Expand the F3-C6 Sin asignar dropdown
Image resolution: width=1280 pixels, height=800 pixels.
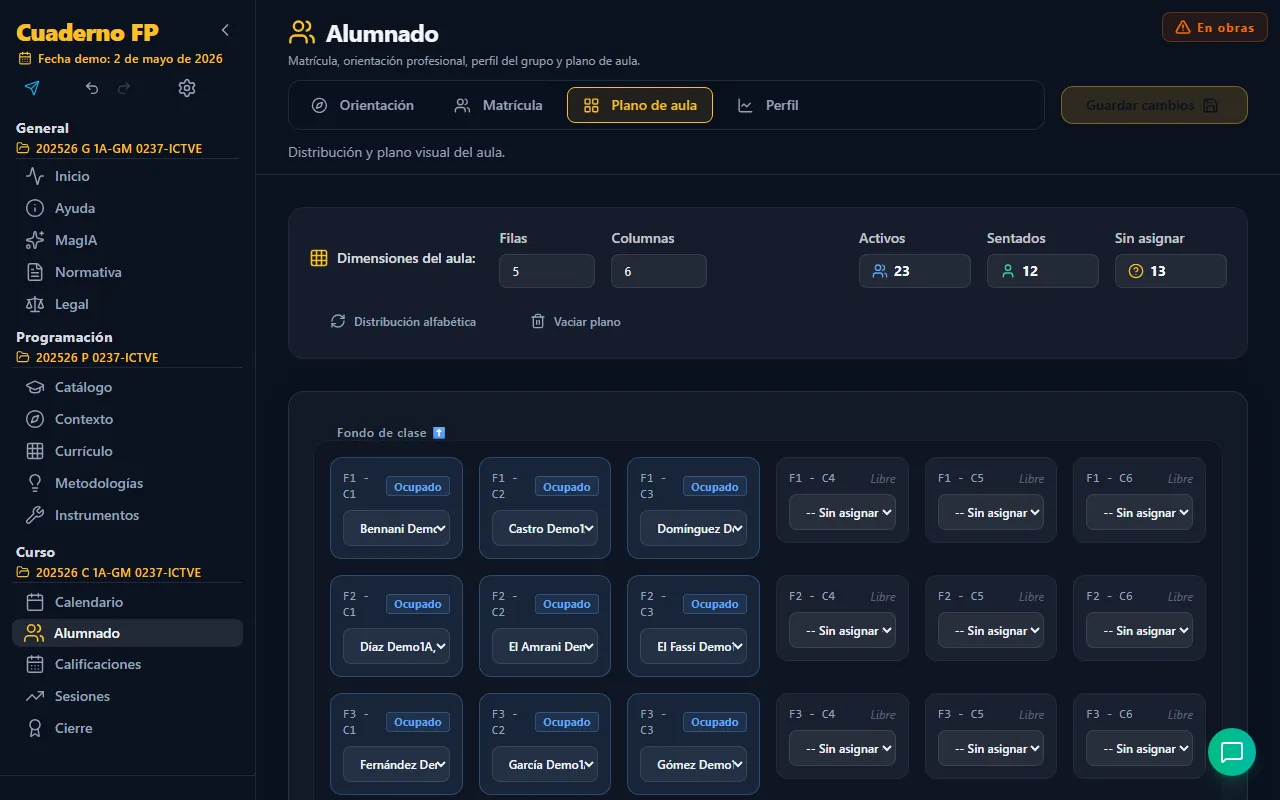[1139, 749]
